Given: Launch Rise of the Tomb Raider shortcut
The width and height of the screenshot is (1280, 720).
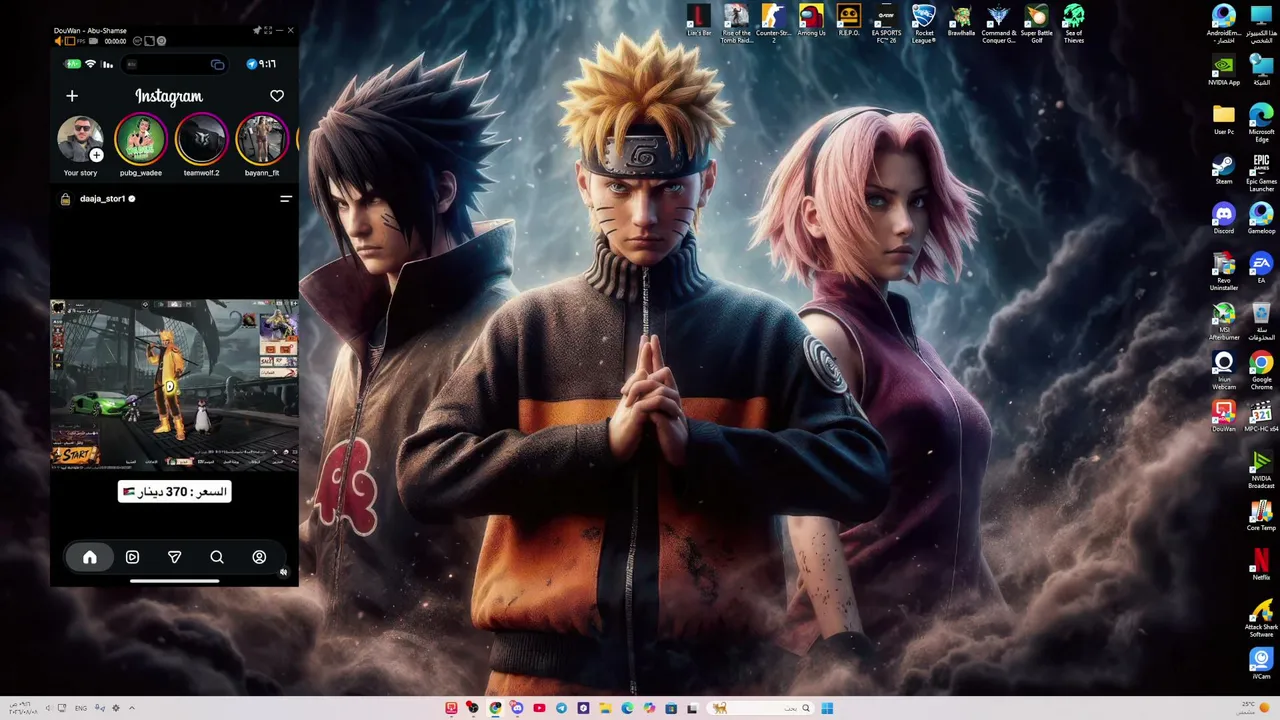Looking at the screenshot, I should tap(736, 24).
